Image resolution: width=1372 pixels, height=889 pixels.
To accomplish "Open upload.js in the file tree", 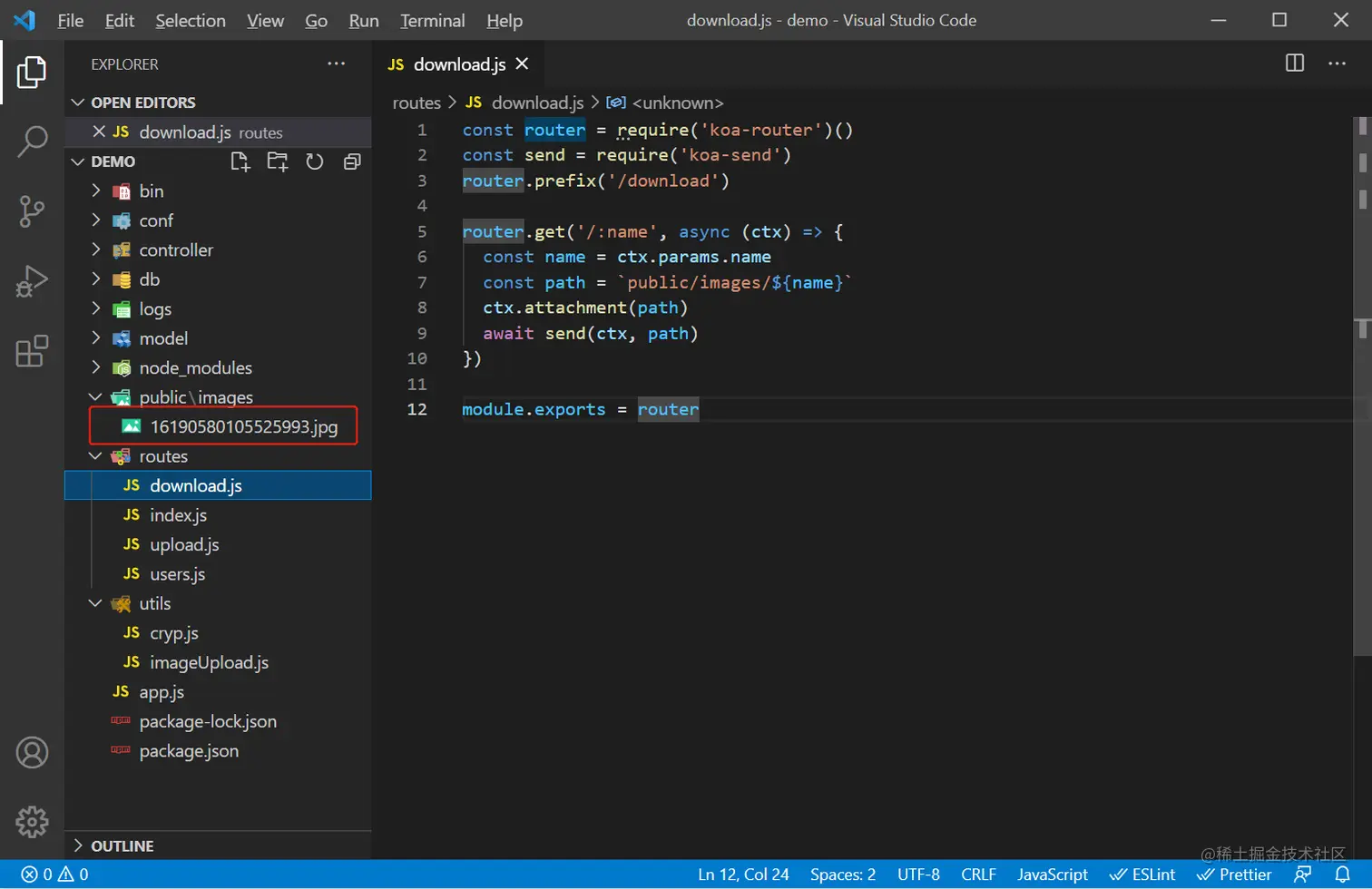I will [x=184, y=544].
